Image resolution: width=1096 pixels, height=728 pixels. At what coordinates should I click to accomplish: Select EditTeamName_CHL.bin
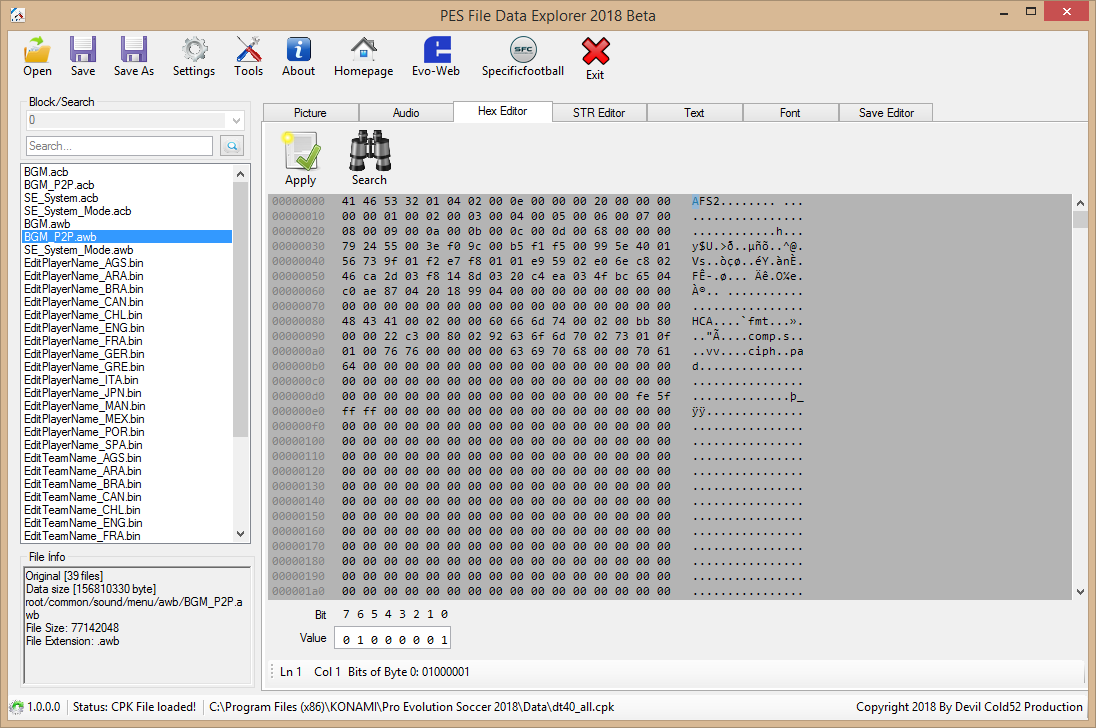click(x=82, y=510)
